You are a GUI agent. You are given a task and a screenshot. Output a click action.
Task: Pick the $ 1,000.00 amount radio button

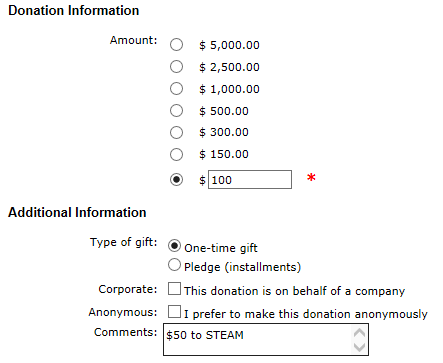point(176,89)
